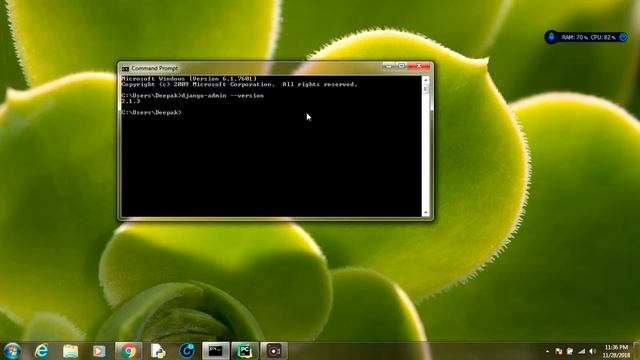Click the Command Prompt scrollbar down arrow
Viewport: 640px width, 360px height.
tap(426, 213)
